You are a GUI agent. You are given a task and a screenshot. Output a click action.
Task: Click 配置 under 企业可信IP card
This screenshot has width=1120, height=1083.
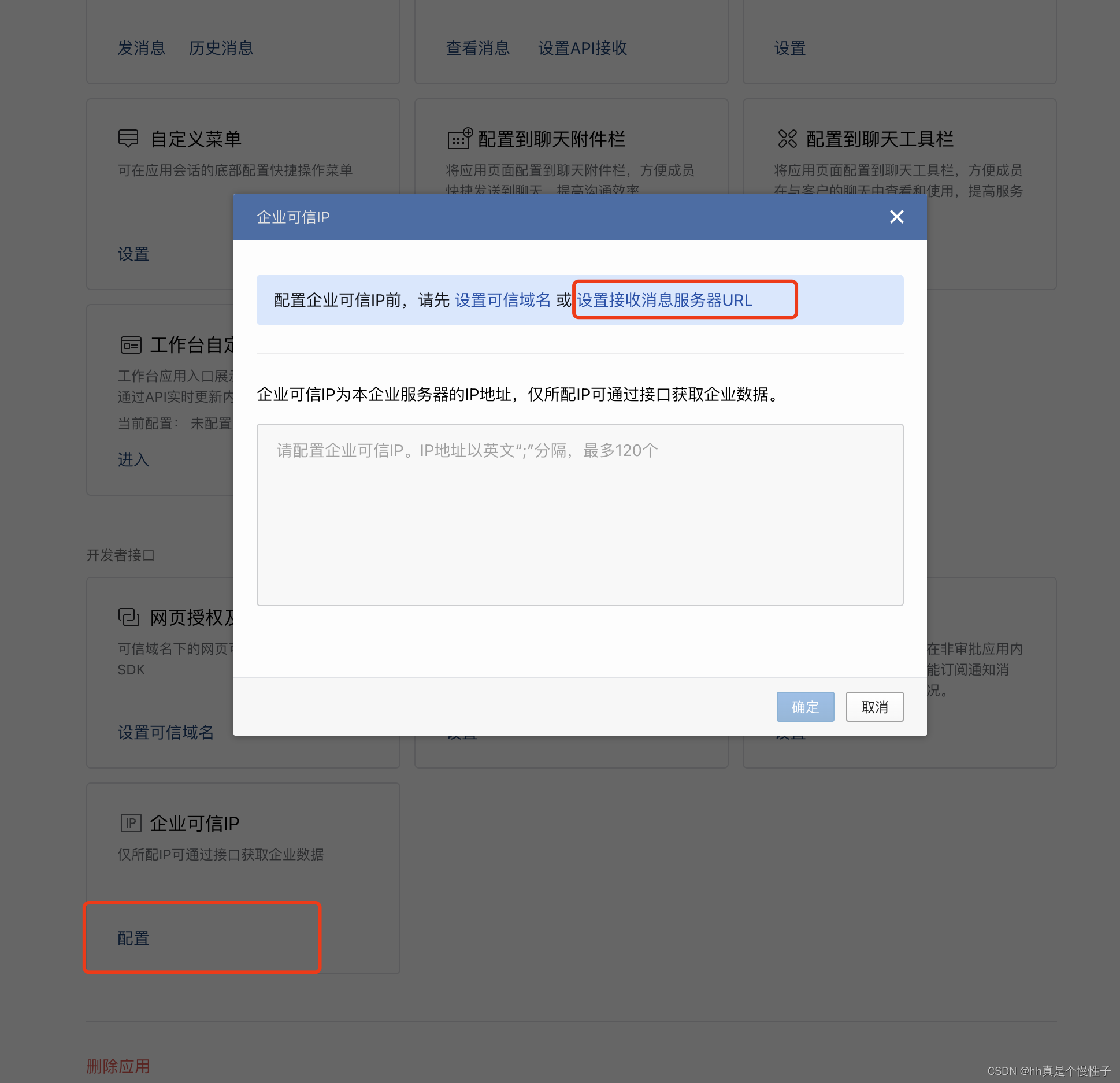(133, 938)
